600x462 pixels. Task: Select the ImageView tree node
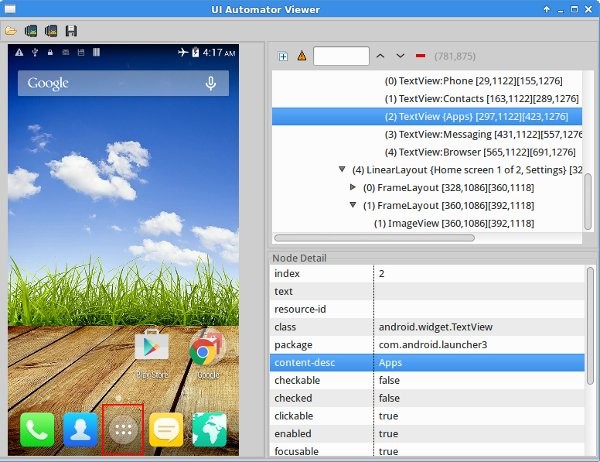tap(454, 223)
